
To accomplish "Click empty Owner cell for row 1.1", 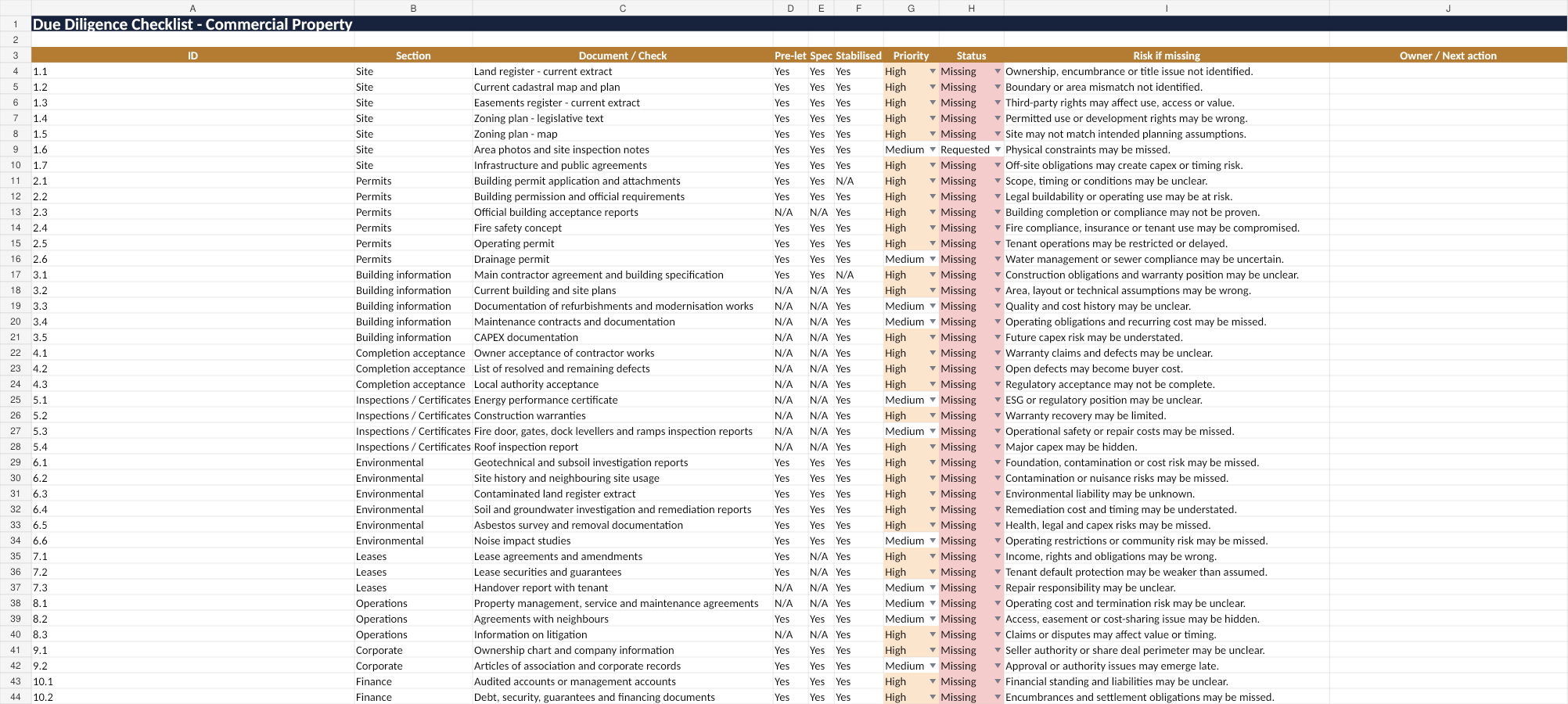I will 1448,71.
